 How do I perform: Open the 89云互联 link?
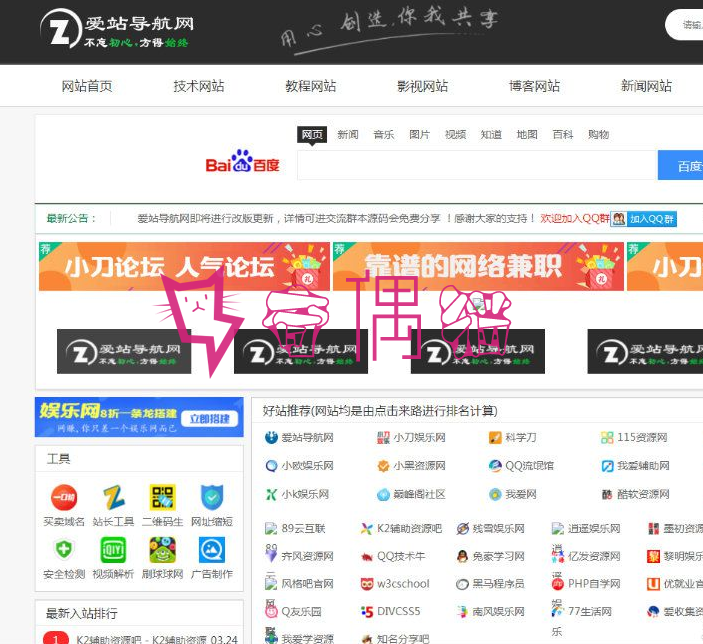tap(303, 529)
